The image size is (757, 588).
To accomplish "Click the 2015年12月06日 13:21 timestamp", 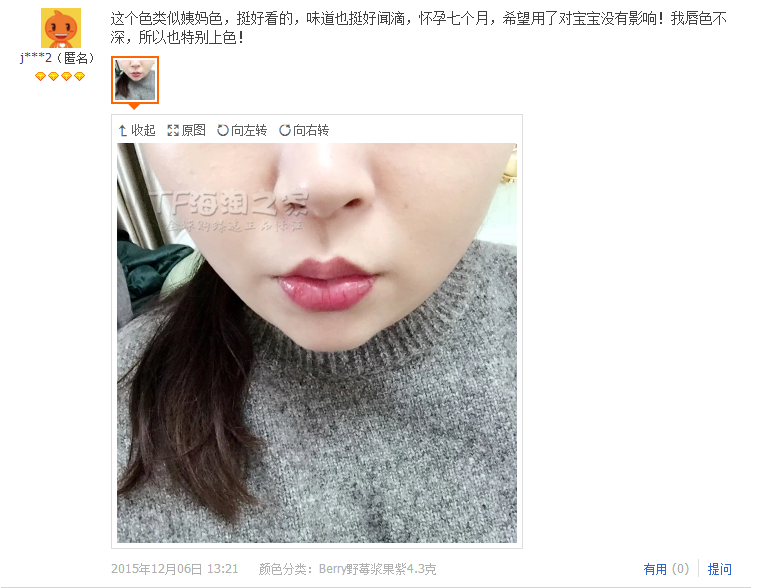I will pyautogui.click(x=175, y=569).
